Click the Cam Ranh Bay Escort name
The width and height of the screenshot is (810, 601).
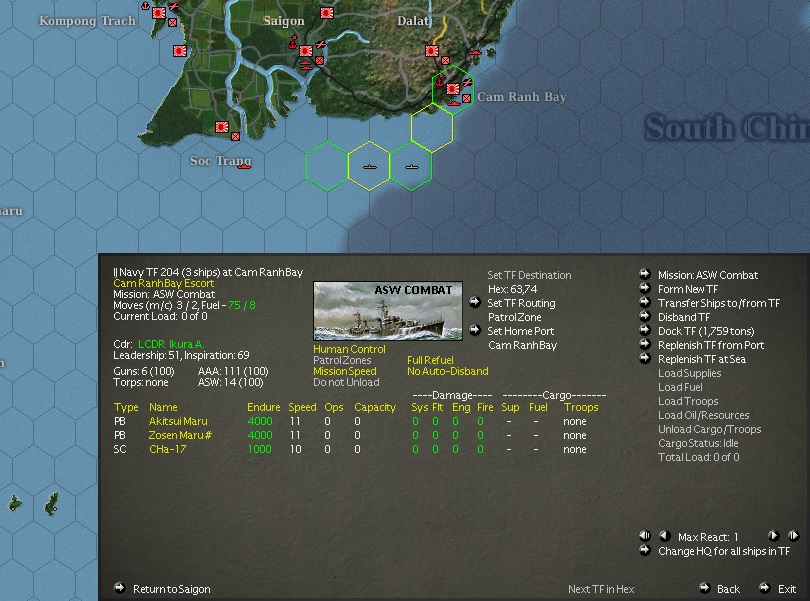point(163,283)
